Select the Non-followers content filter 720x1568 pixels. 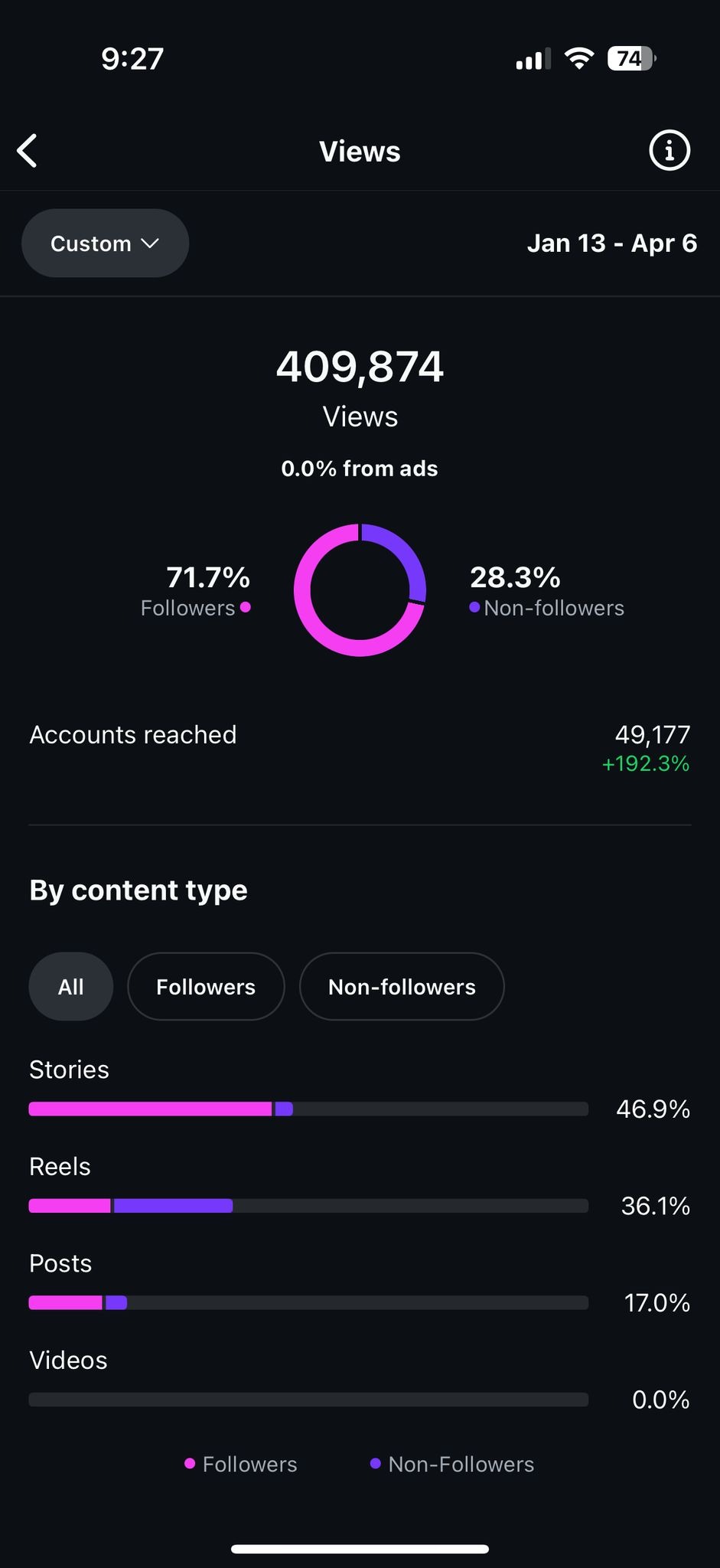pyautogui.click(x=402, y=986)
